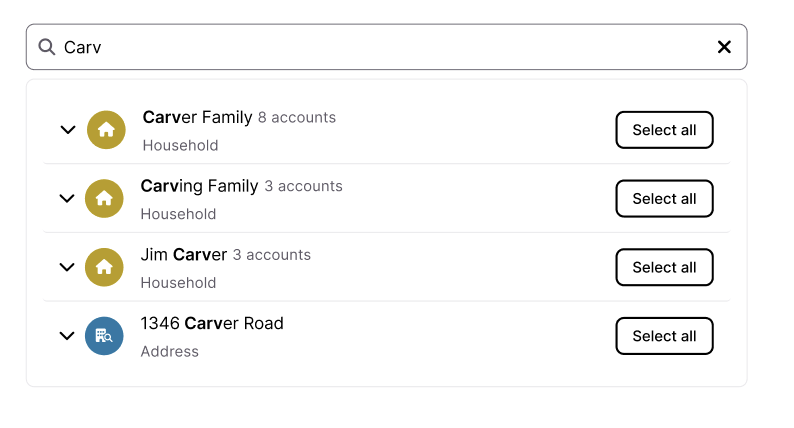
Task: Expand the Carver Family household row
Action: [68, 130]
